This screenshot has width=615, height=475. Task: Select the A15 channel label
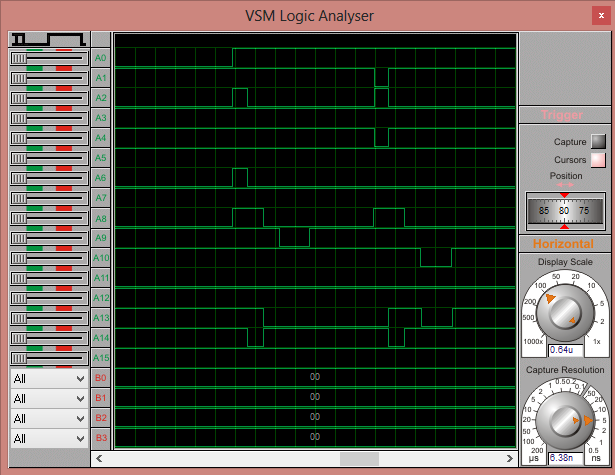tap(101, 358)
